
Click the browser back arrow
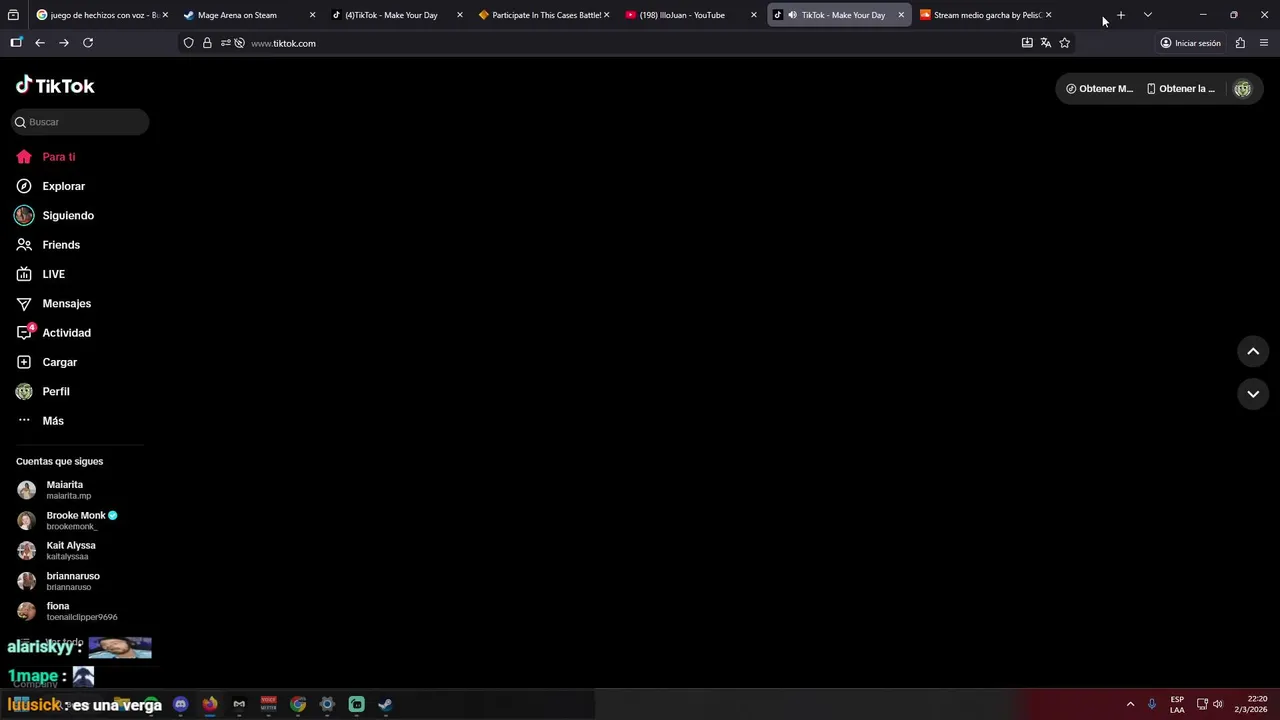click(x=40, y=43)
